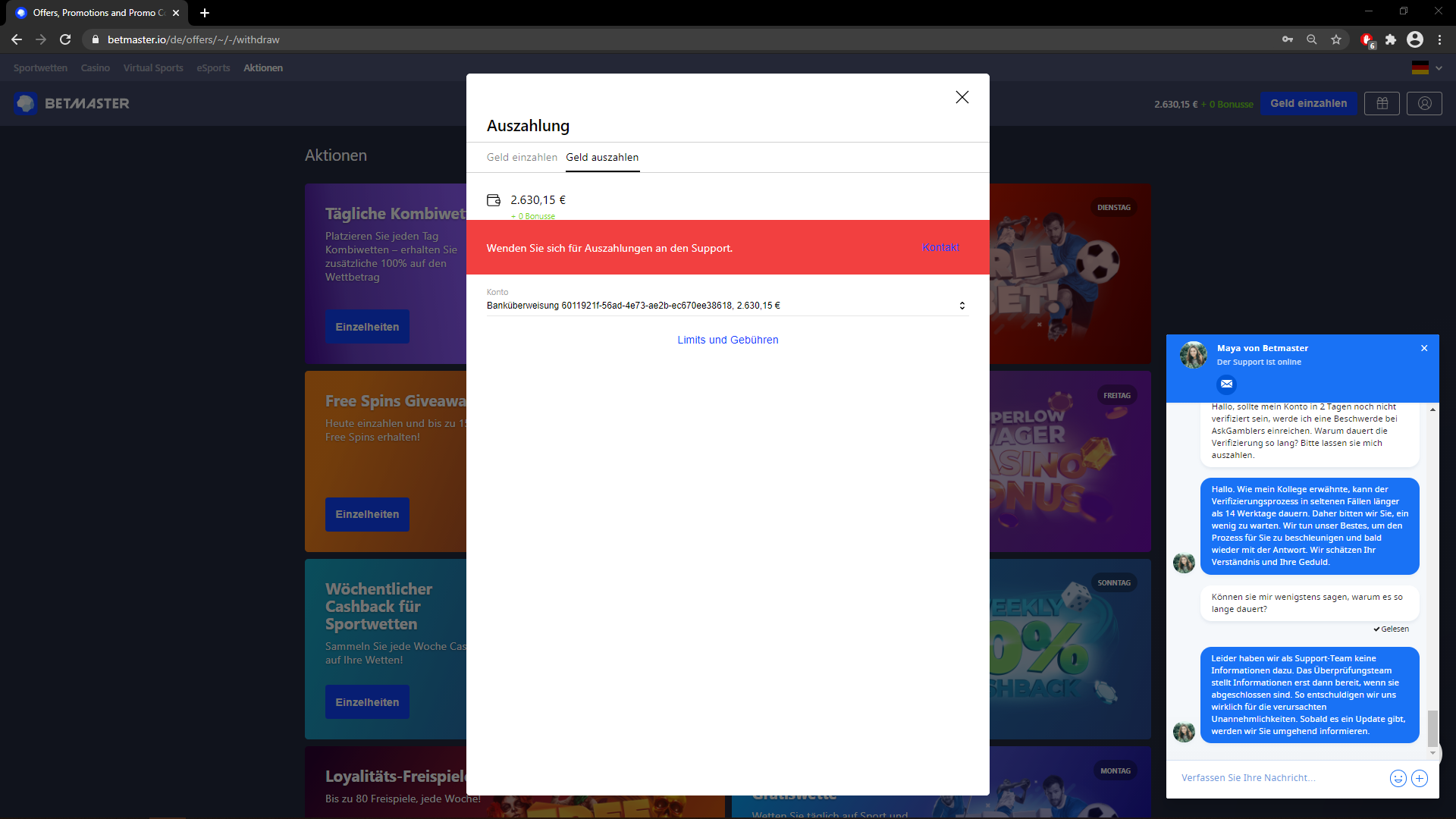Click the FREITAG promotion card

coord(1070,461)
